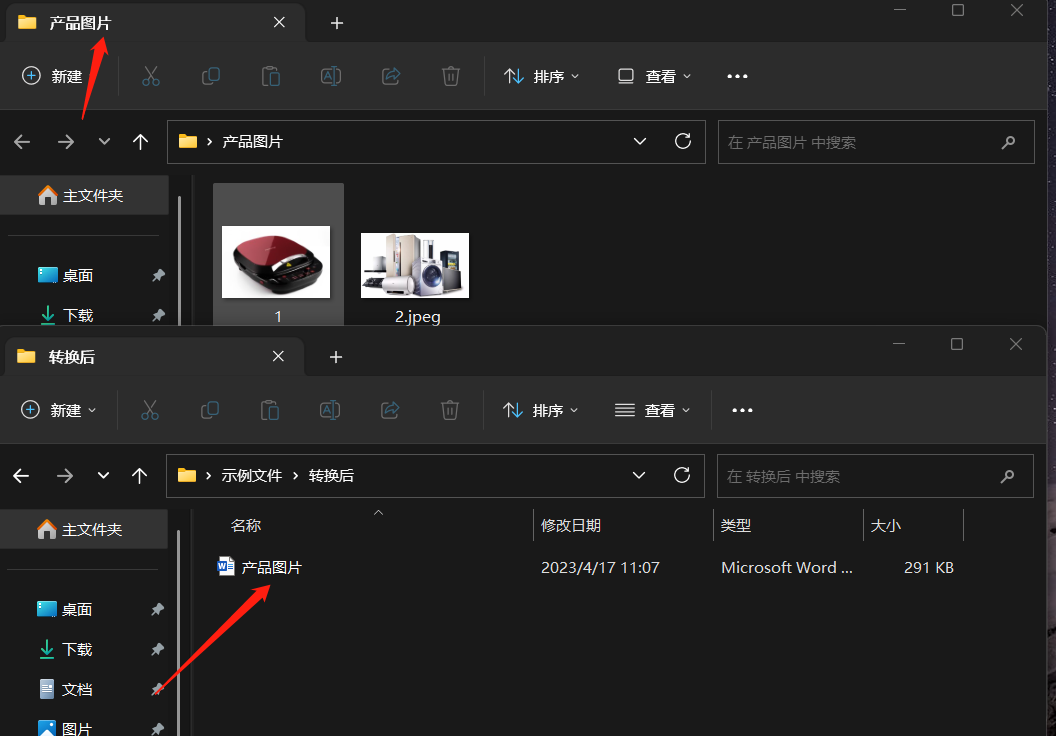
Task: Click the Delete icon in 转换后 window
Action: pos(449,410)
